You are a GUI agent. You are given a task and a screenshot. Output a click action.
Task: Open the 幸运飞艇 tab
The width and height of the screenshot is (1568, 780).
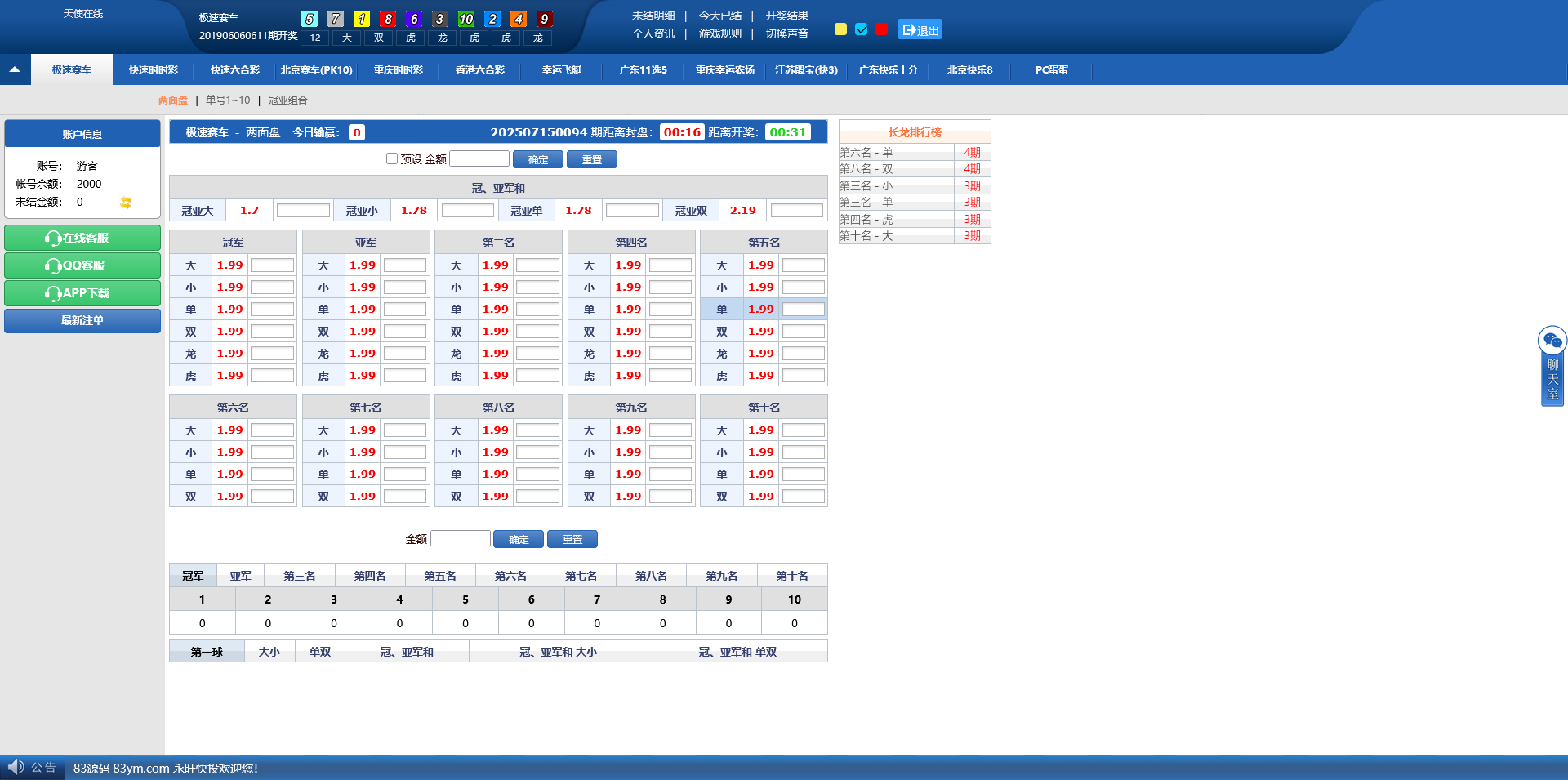coord(562,70)
